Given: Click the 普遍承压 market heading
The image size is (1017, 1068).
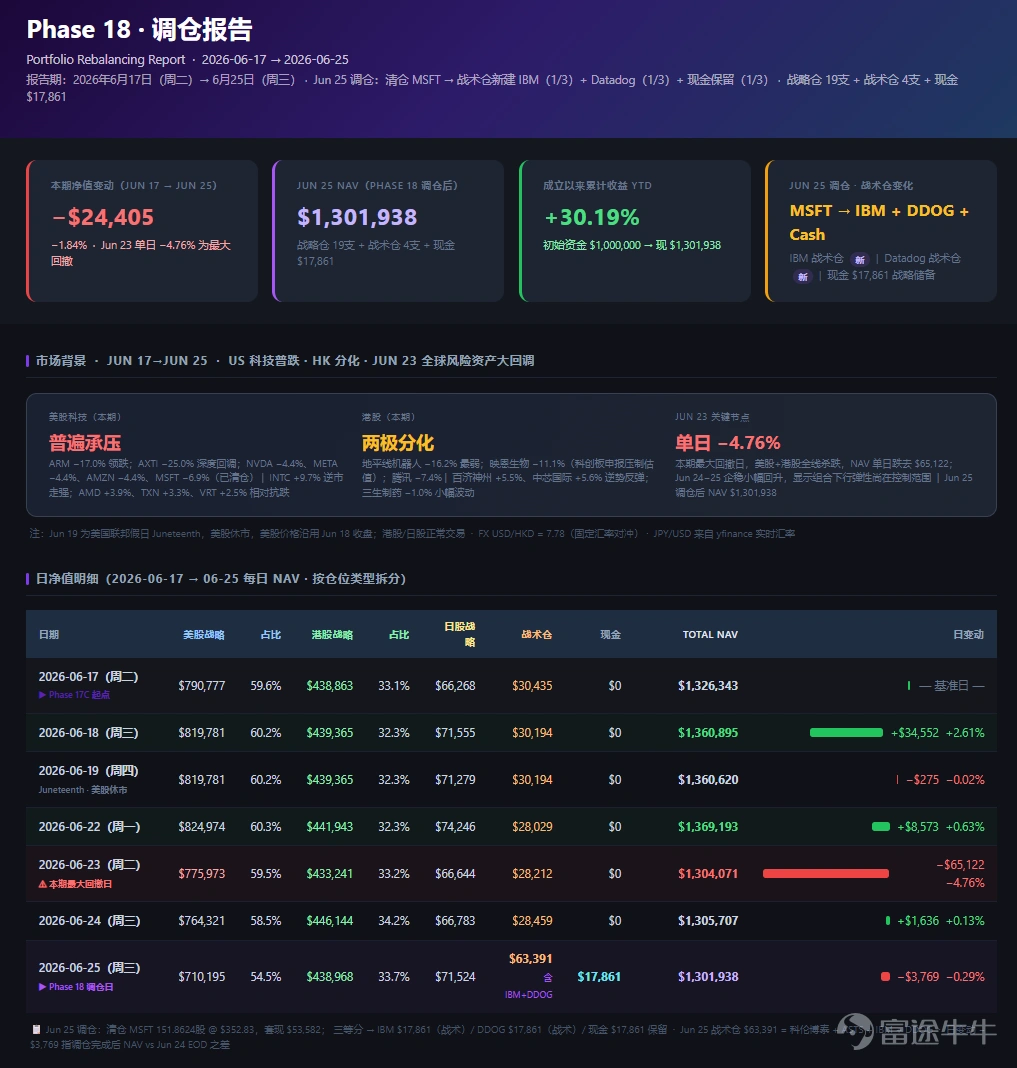Looking at the screenshot, I should tap(85, 443).
